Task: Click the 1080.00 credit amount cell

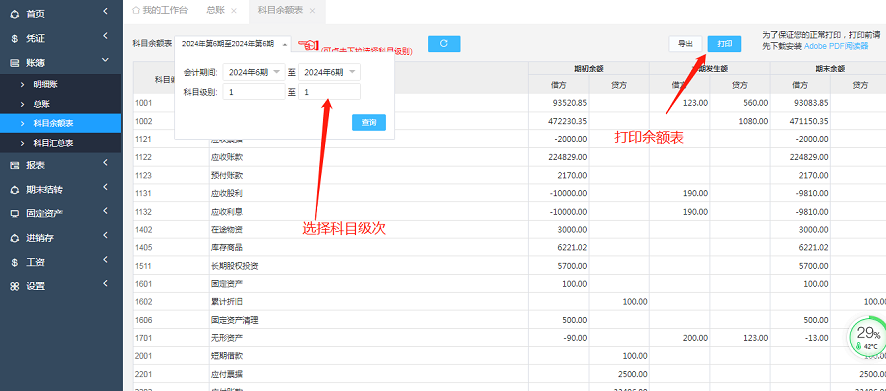Action: [x=753, y=121]
